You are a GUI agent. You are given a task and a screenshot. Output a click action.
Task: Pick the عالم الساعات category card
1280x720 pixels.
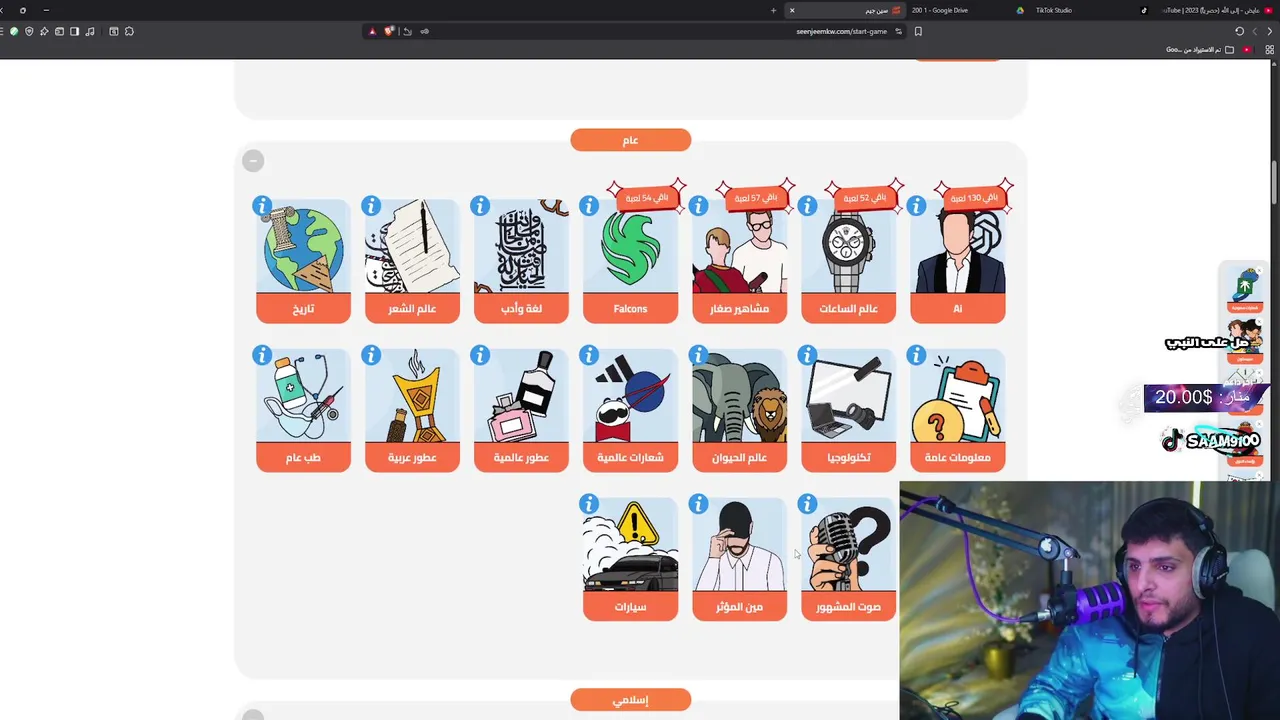(x=848, y=261)
